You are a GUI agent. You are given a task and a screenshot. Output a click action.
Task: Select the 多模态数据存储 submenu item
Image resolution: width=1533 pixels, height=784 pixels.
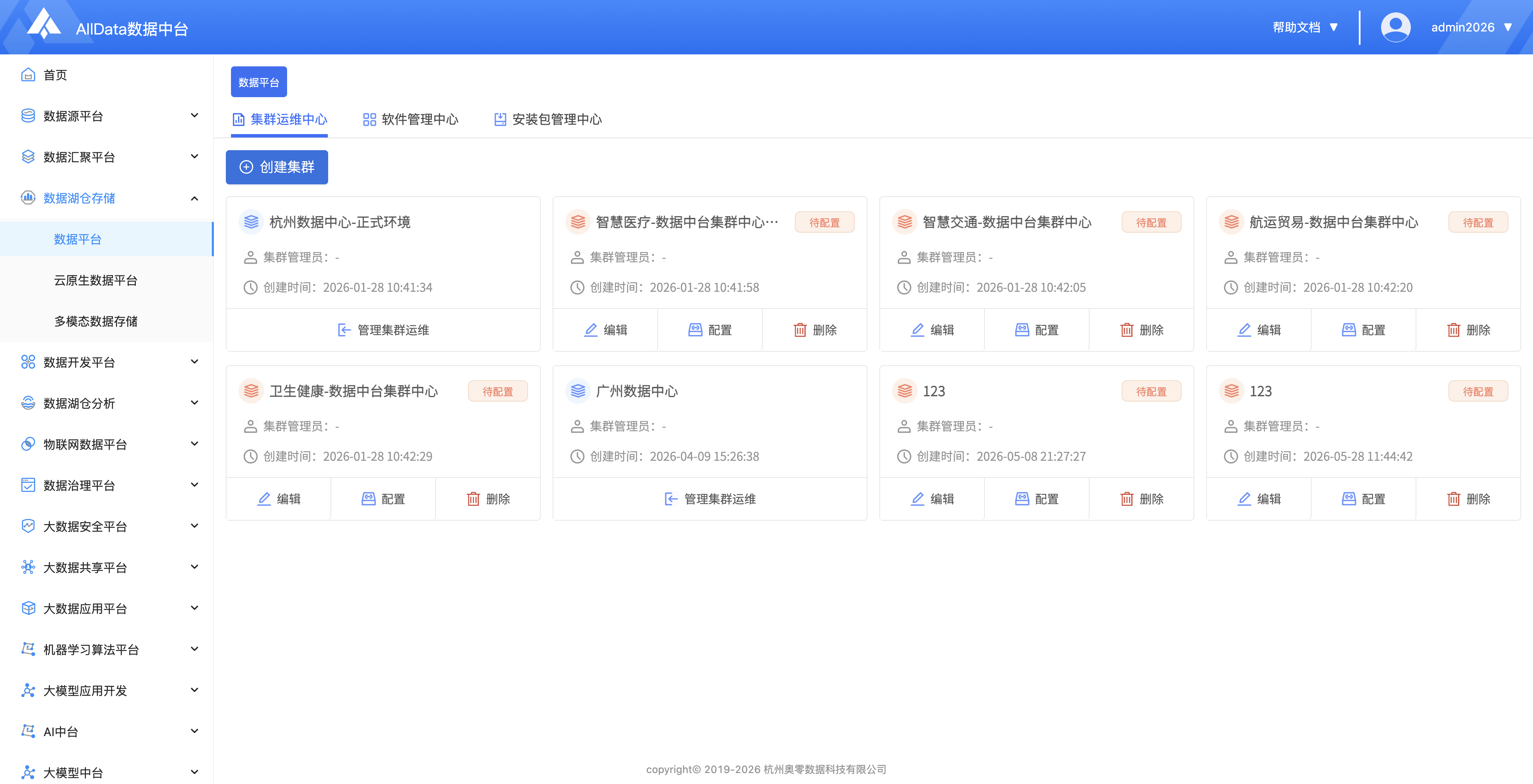coord(106,321)
